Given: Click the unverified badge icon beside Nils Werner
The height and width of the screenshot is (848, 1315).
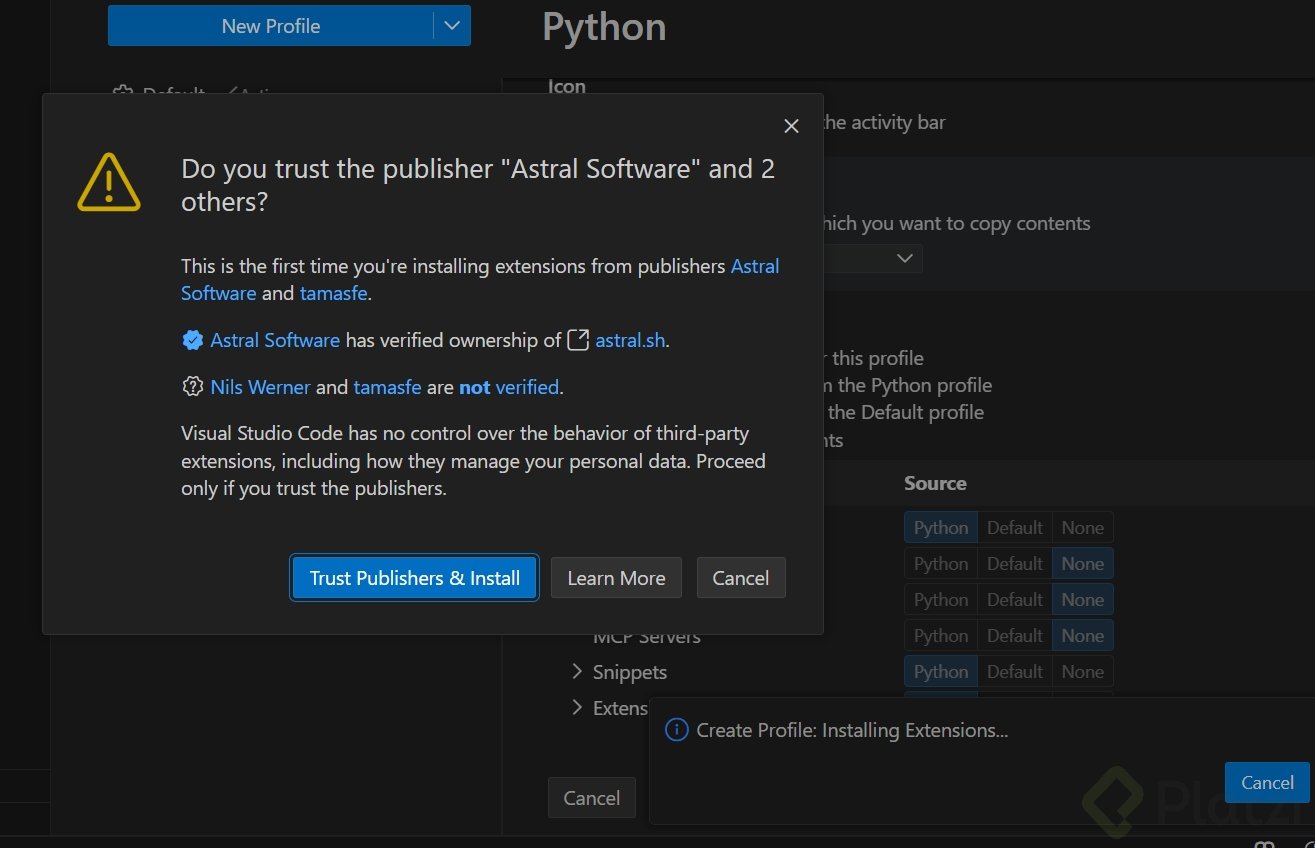Looking at the screenshot, I should click(192, 387).
